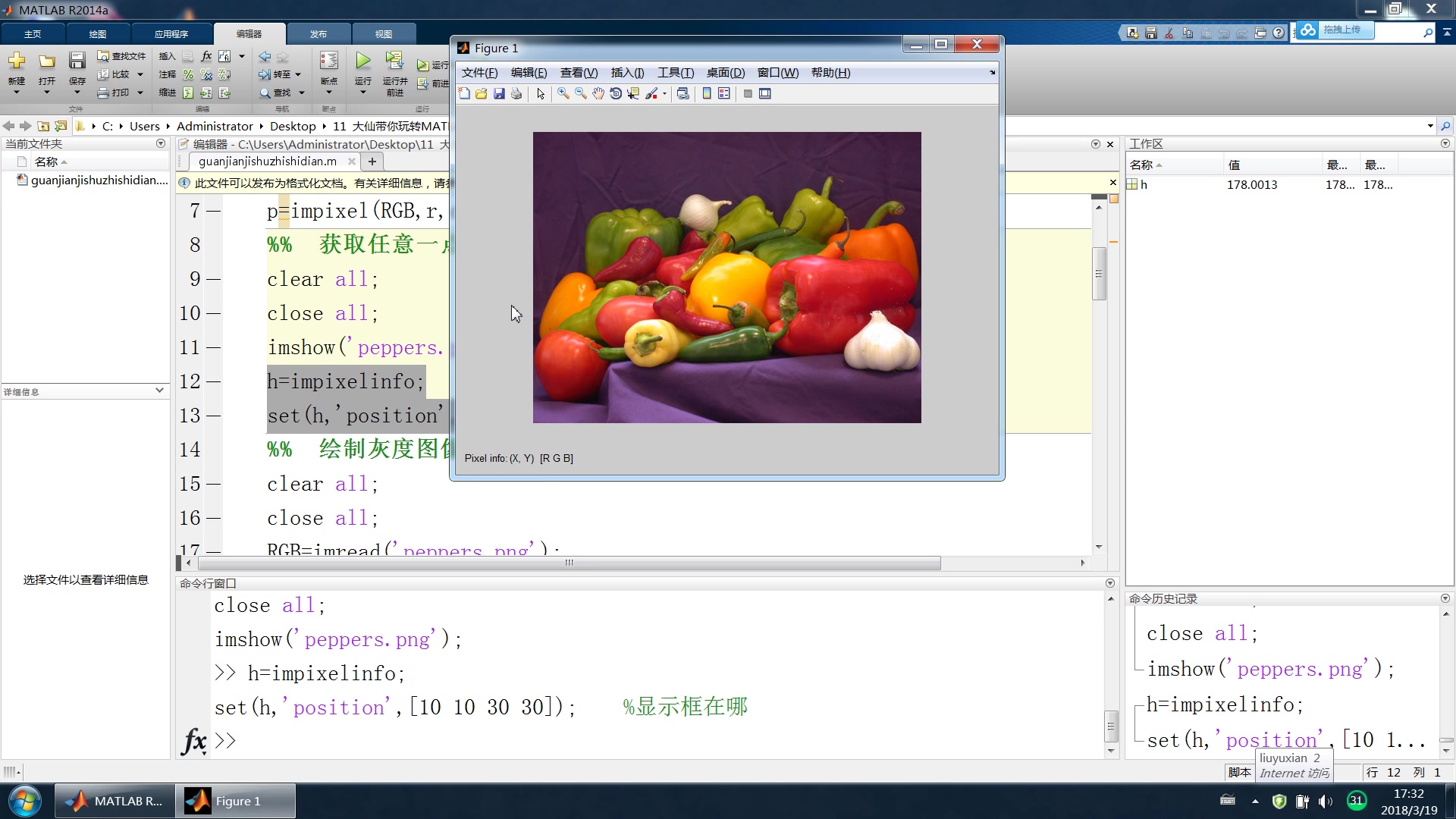Viewport: 1456px width, 819px height.
Task: Click the Open folder icon in editor ribbon
Action: click(47, 61)
